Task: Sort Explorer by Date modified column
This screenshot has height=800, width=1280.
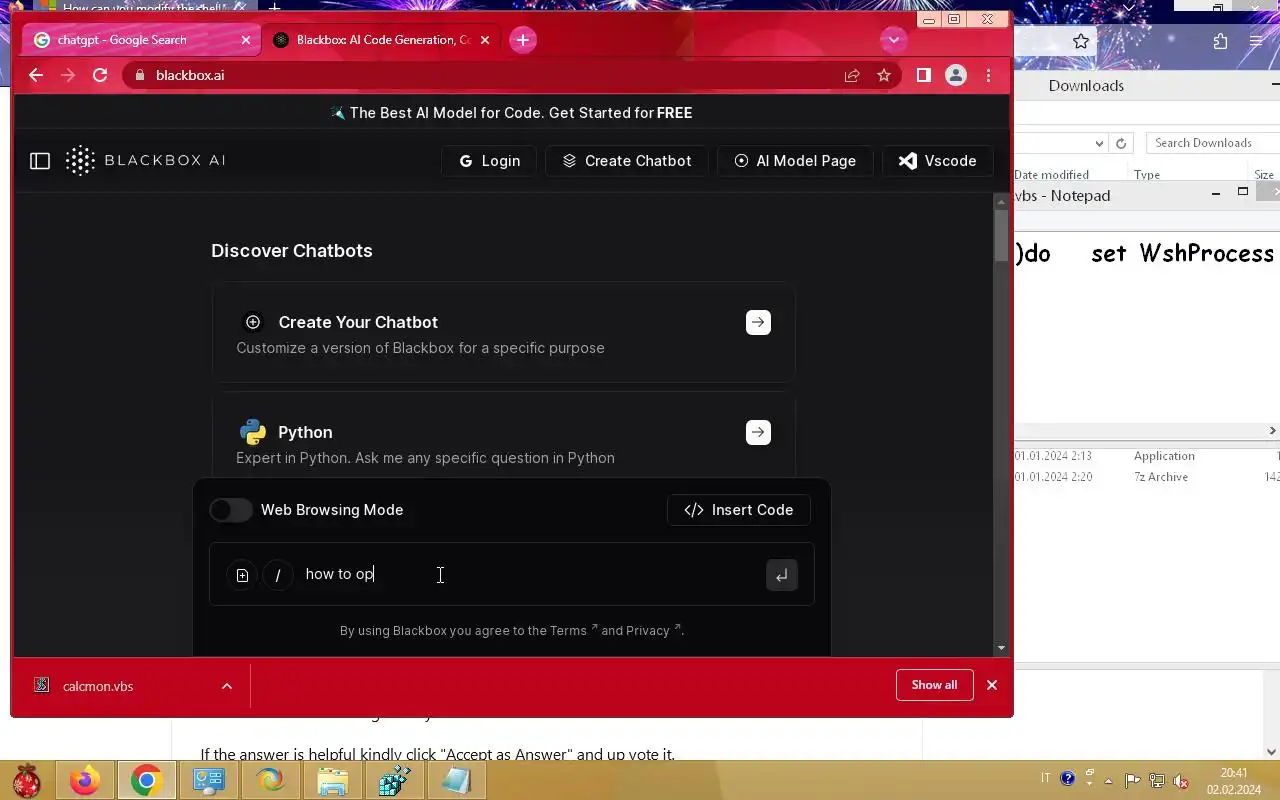Action: pyautogui.click(x=1051, y=174)
